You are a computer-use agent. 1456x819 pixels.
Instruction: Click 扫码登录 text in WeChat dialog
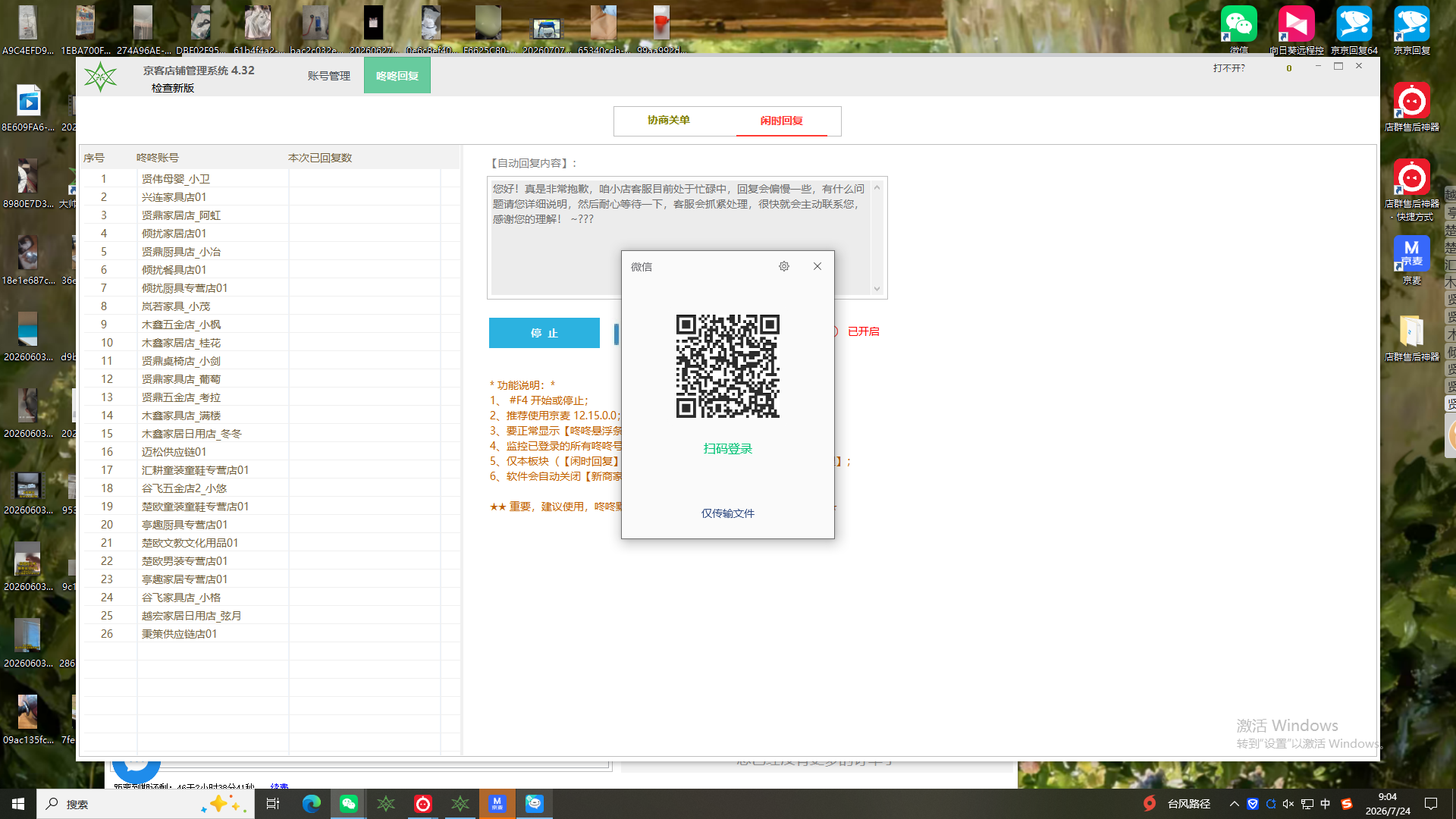pos(728,449)
